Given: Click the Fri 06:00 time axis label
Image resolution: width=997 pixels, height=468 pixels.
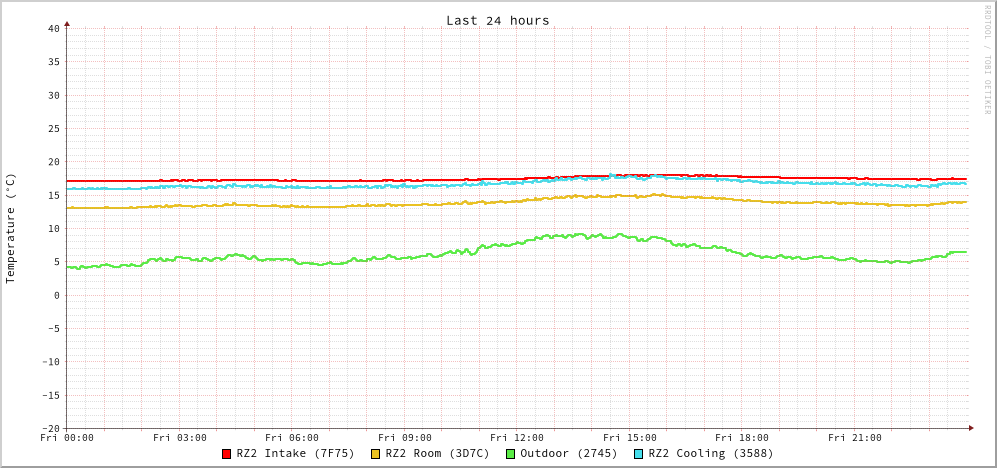Looking at the screenshot, I should click(292, 438).
